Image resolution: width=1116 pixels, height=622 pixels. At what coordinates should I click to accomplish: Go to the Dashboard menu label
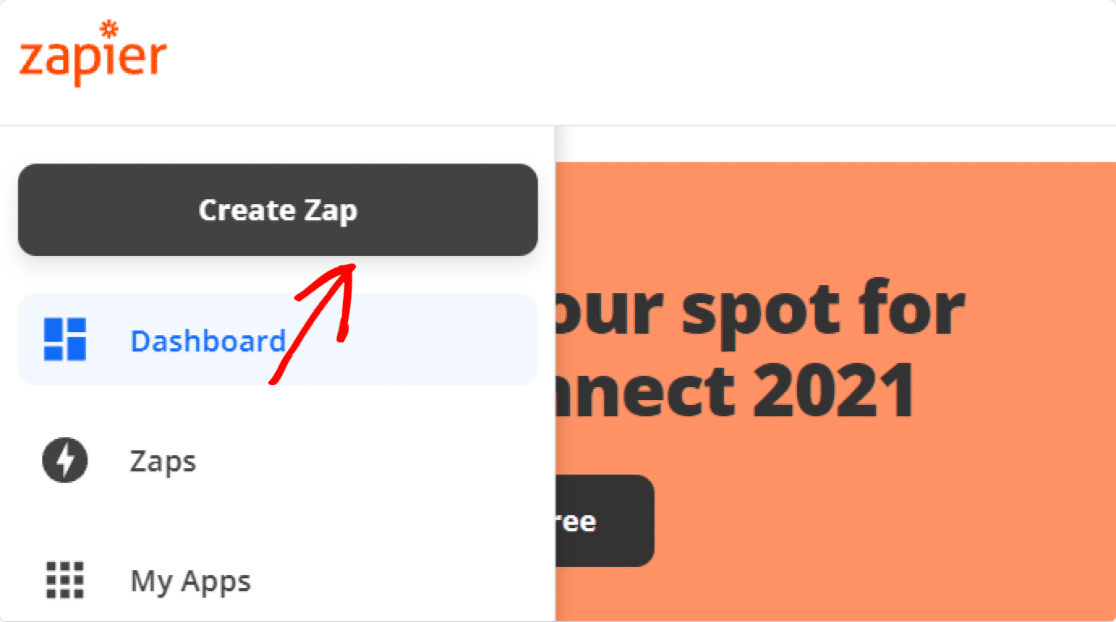pyautogui.click(x=208, y=341)
